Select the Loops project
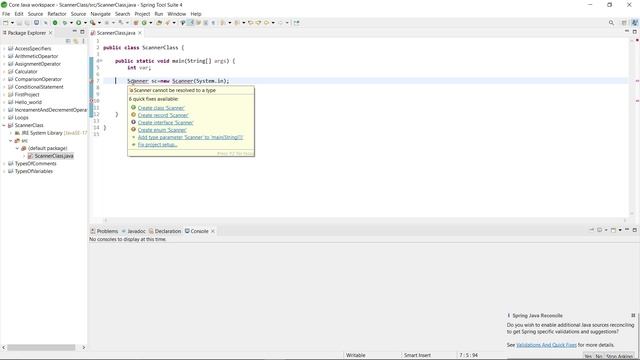 tap(21, 118)
